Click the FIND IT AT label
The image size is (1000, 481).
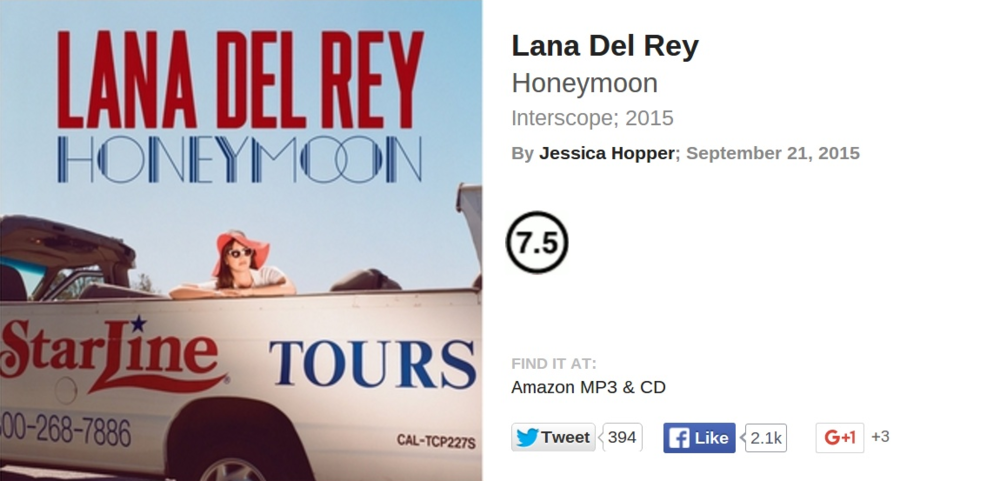point(554,364)
